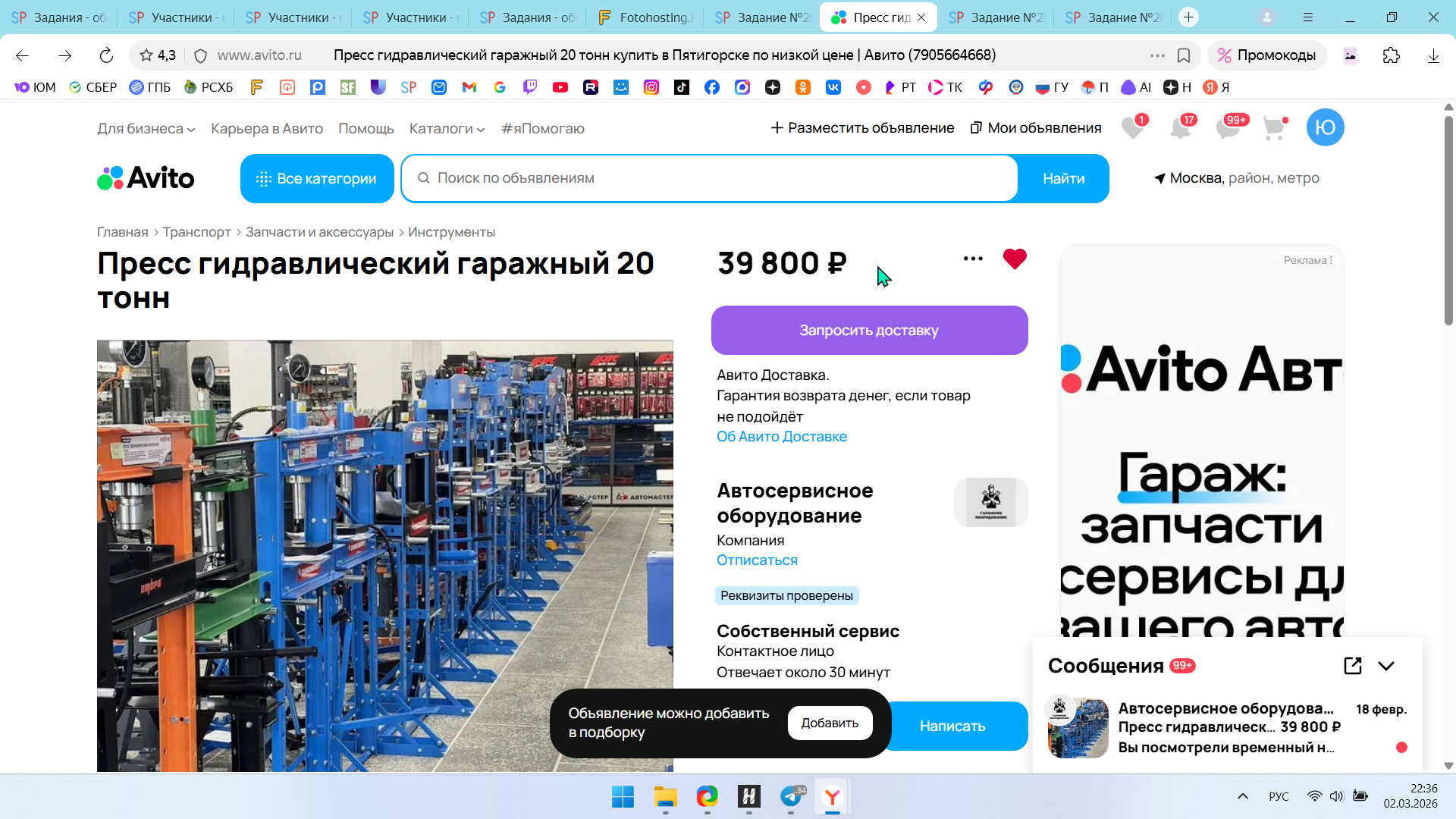Expand the Для бизнеса dropdown
The width and height of the screenshot is (1456, 819).
pyautogui.click(x=146, y=129)
